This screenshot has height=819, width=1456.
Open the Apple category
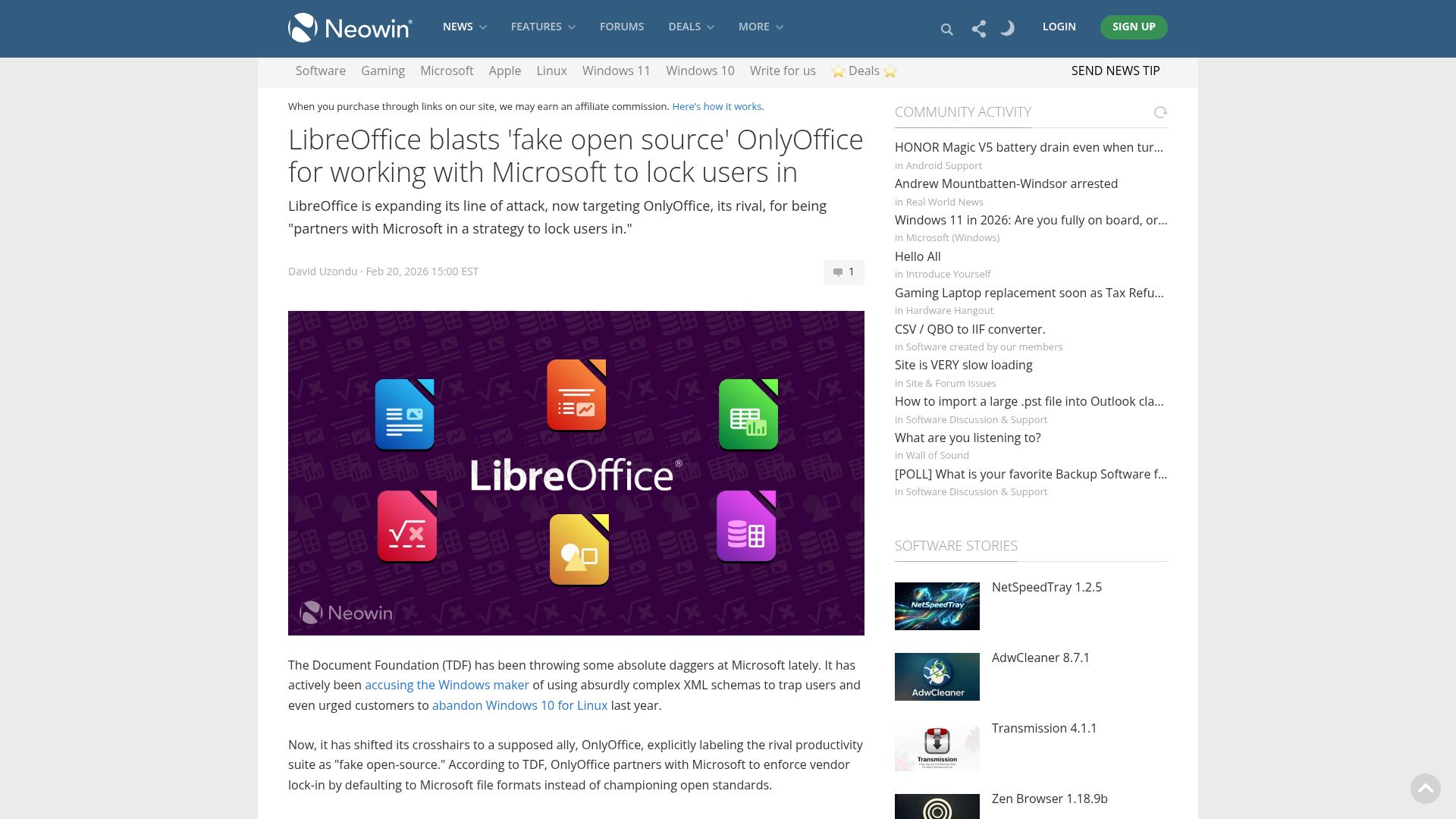tap(505, 71)
